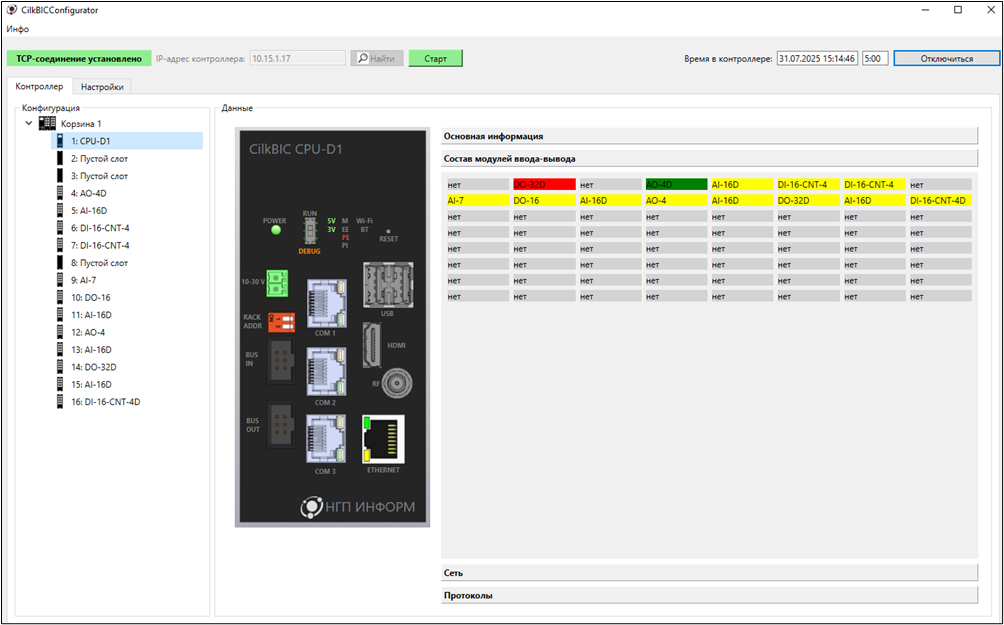
Task: Click the BUS IN connector
Action: (280, 361)
